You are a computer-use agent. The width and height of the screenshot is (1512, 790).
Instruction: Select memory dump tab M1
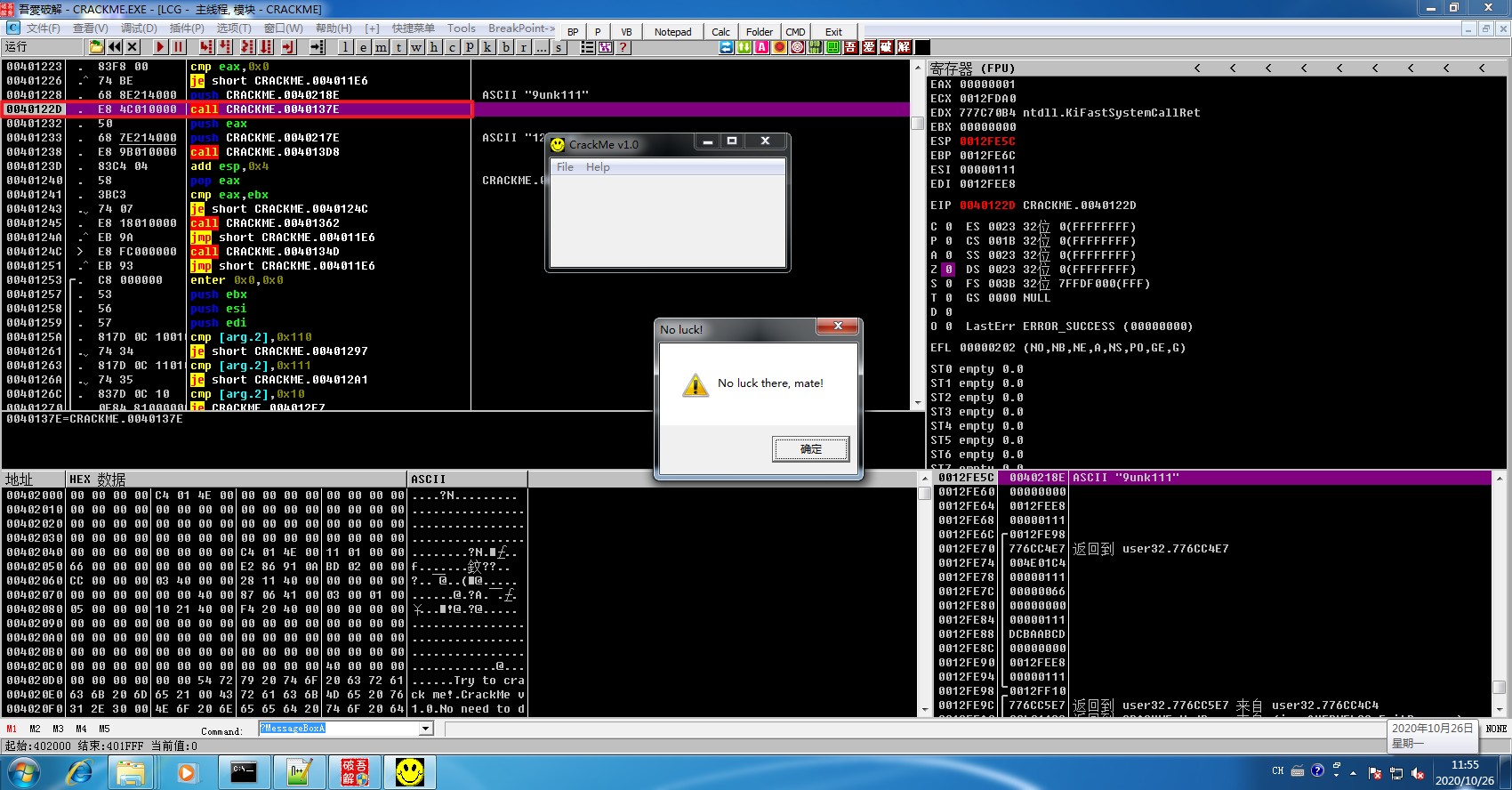tap(12, 729)
